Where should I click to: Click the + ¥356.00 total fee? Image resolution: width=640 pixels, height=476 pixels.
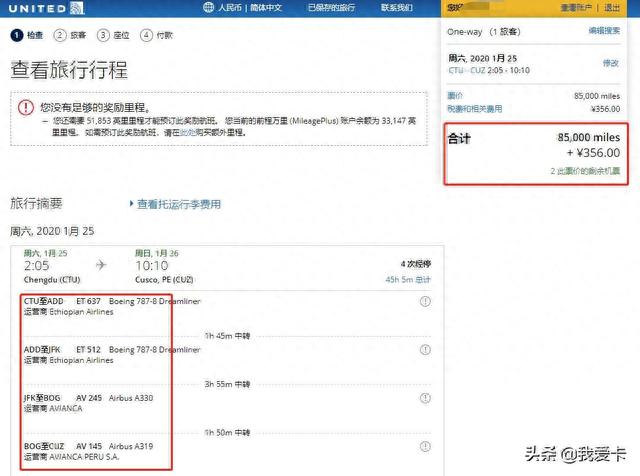coord(593,153)
